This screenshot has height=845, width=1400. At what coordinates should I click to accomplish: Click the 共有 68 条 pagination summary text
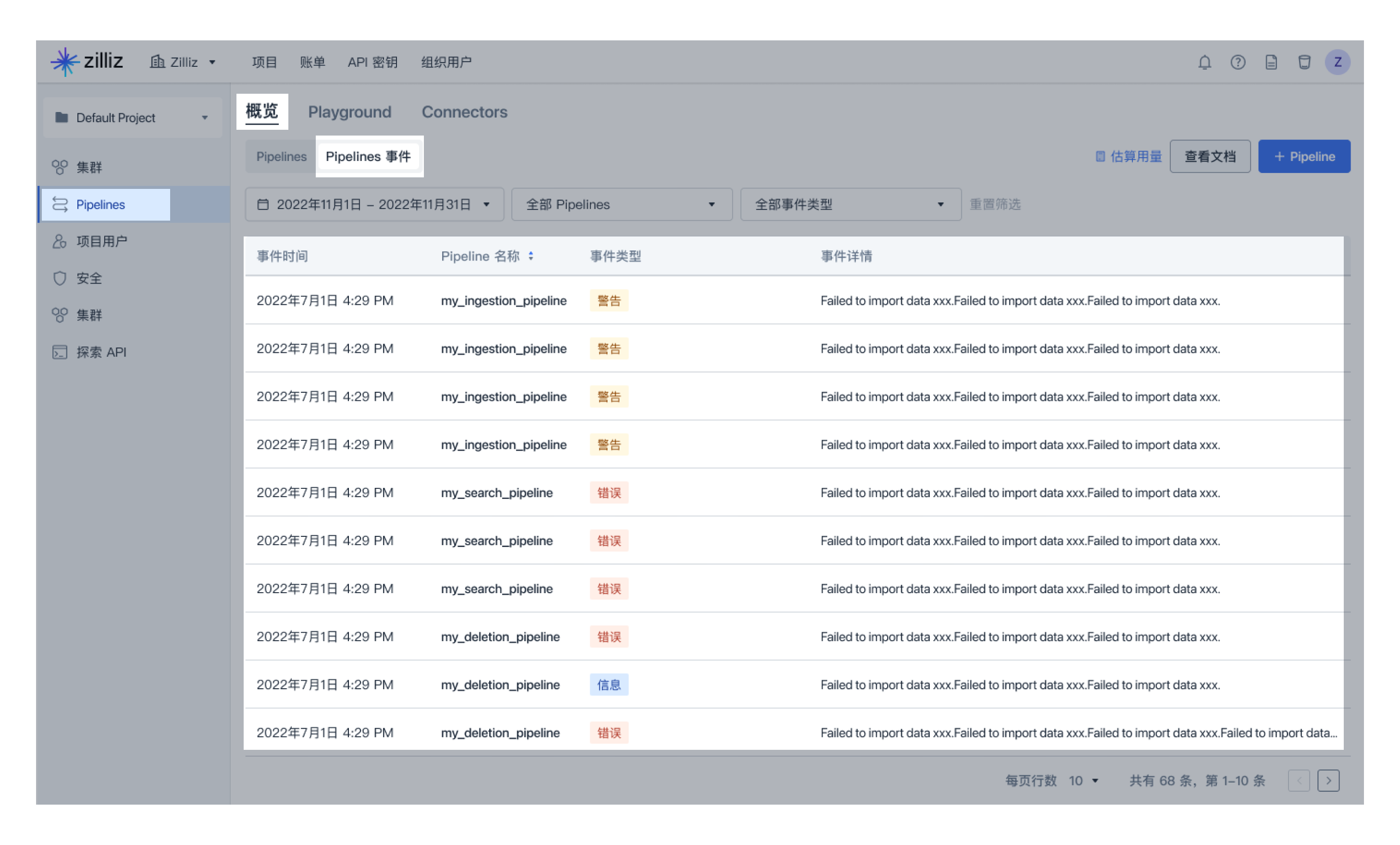pyautogui.click(x=1197, y=780)
